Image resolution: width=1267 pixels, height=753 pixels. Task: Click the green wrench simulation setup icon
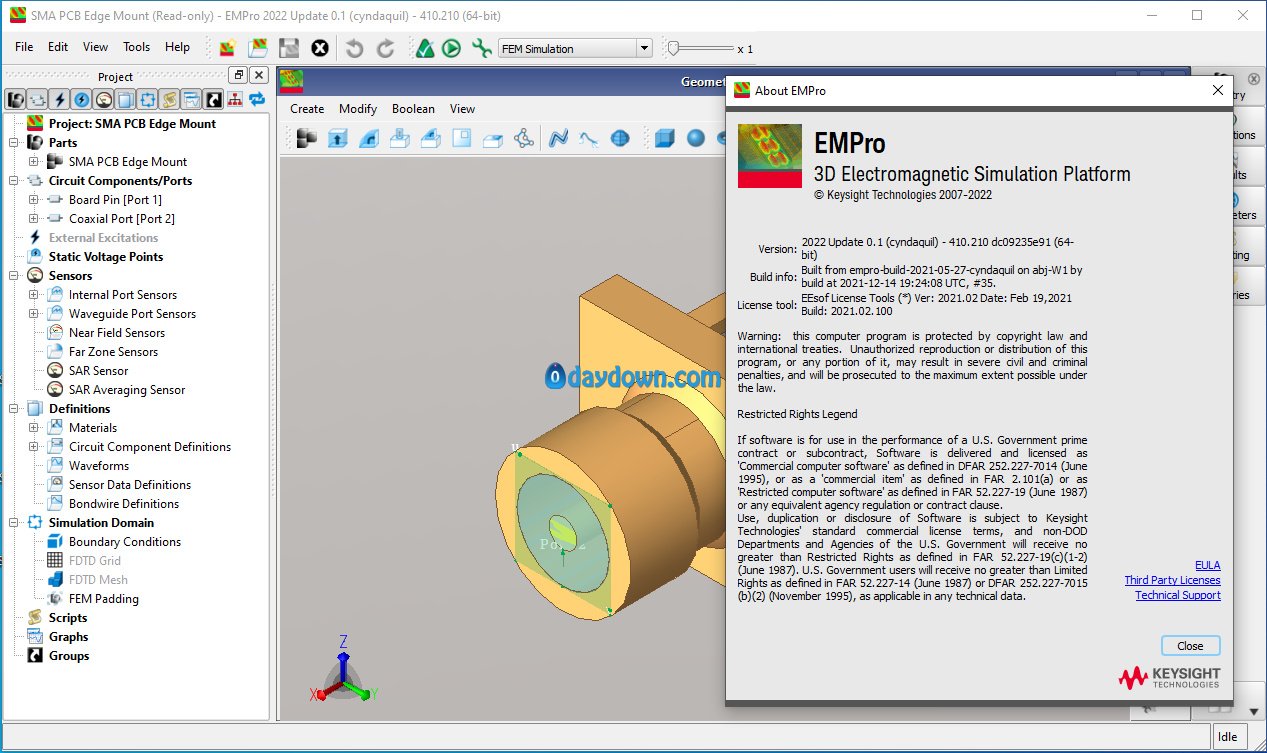click(481, 48)
